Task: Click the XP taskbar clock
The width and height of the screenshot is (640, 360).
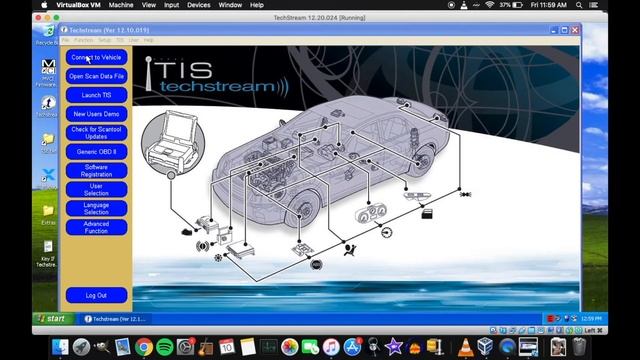Action: [591, 319]
